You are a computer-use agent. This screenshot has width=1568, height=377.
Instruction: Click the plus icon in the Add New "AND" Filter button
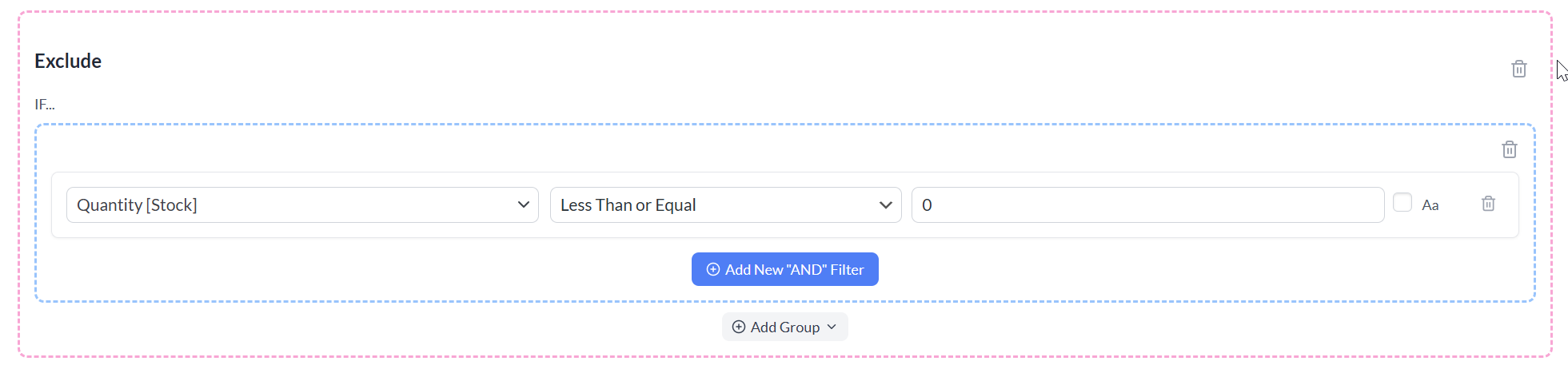click(x=713, y=269)
